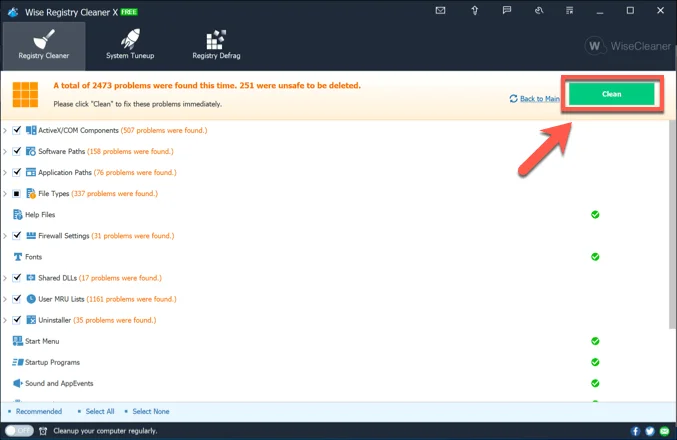This screenshot has width=677, height=440.
Task: Click the restore/backup icon in title bar
Action: 539,10
